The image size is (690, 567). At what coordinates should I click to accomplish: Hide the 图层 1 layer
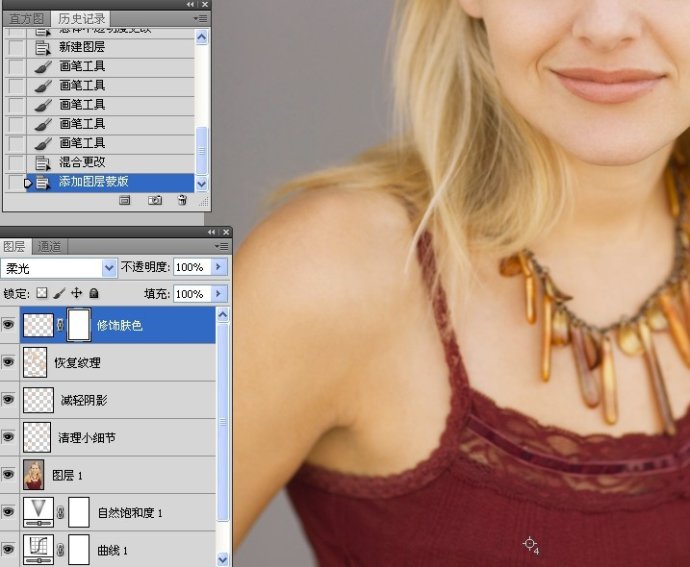pos(8,475)
